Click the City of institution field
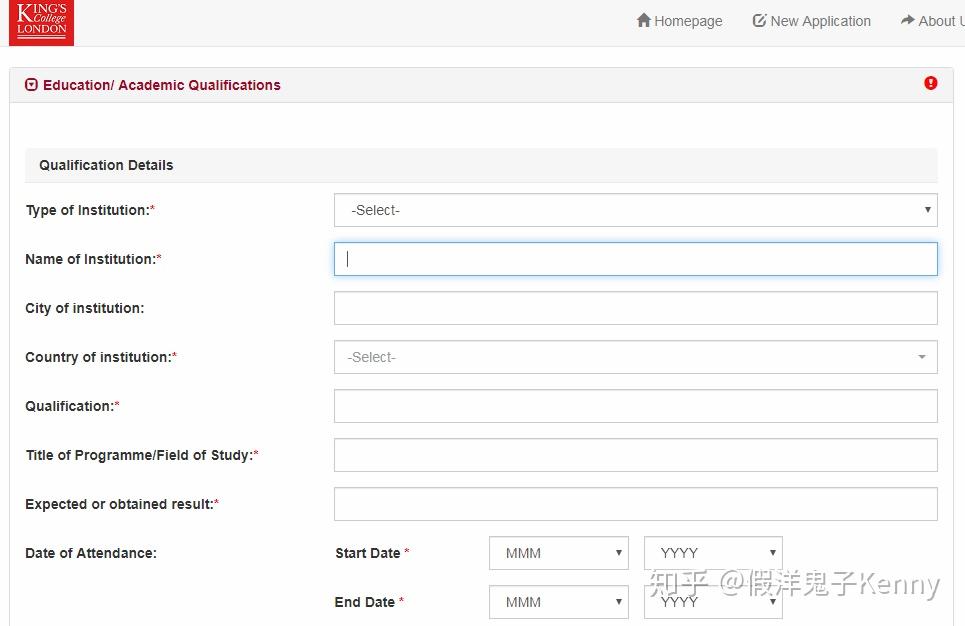The width and height of the screenshot is (965, 626). point(636,308)
